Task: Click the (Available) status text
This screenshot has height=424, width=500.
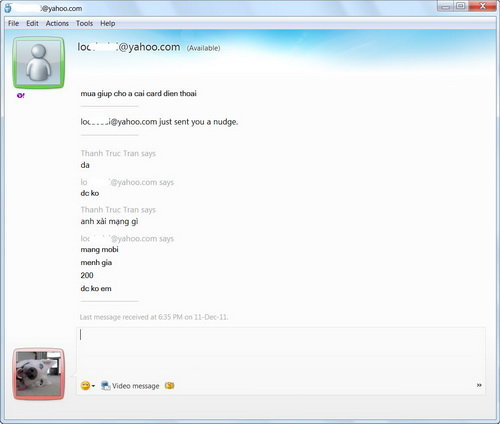Action: (203, 48)
